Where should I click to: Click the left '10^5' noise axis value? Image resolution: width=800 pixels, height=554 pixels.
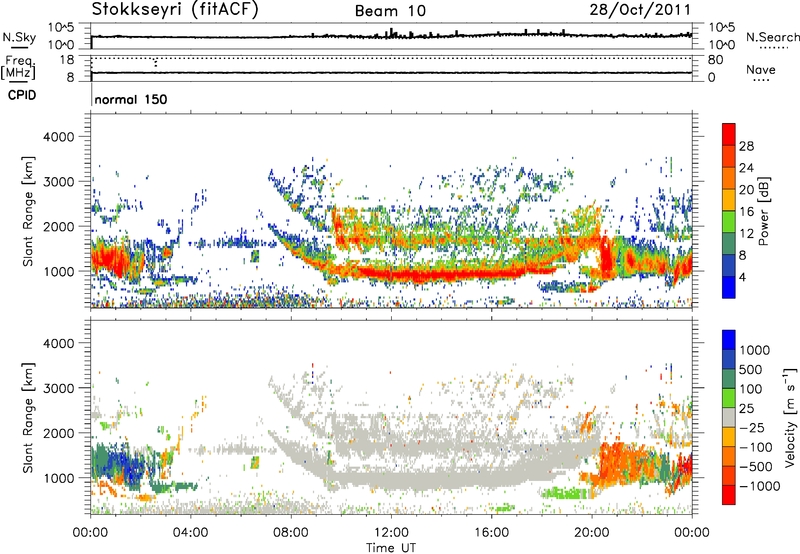point(61,27)
